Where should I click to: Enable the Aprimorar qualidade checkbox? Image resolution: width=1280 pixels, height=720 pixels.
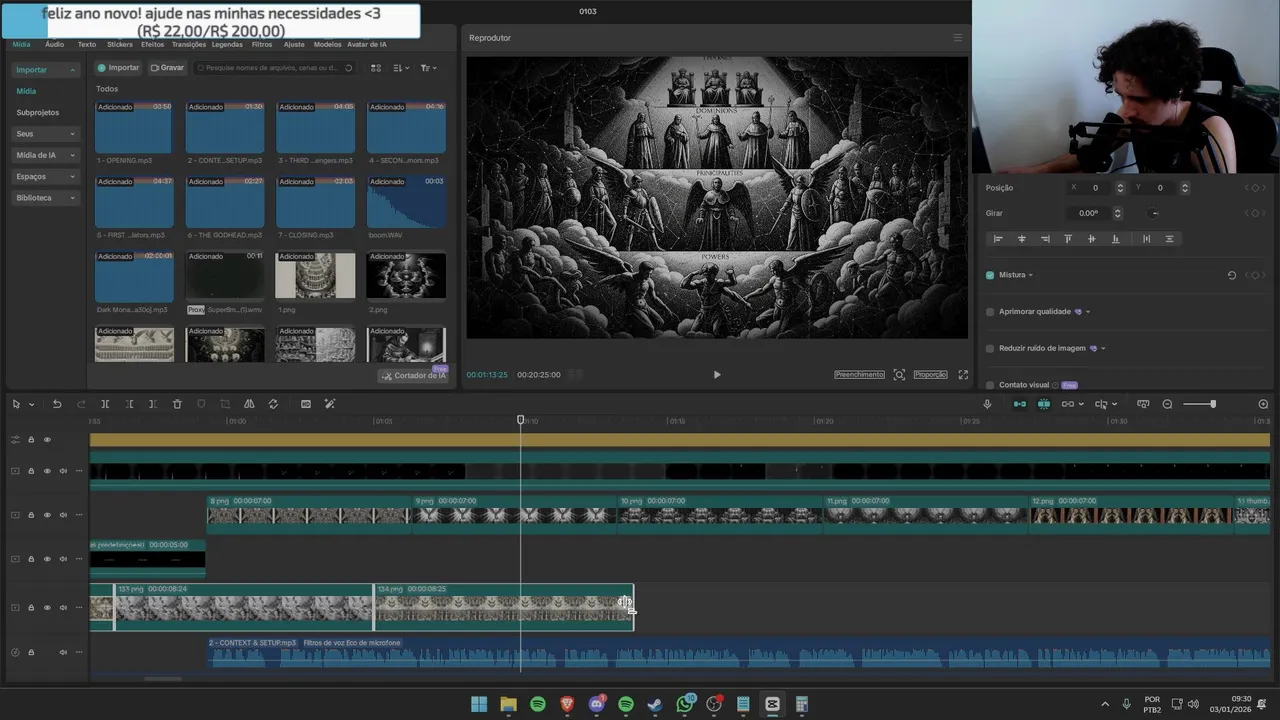[990, 312]
